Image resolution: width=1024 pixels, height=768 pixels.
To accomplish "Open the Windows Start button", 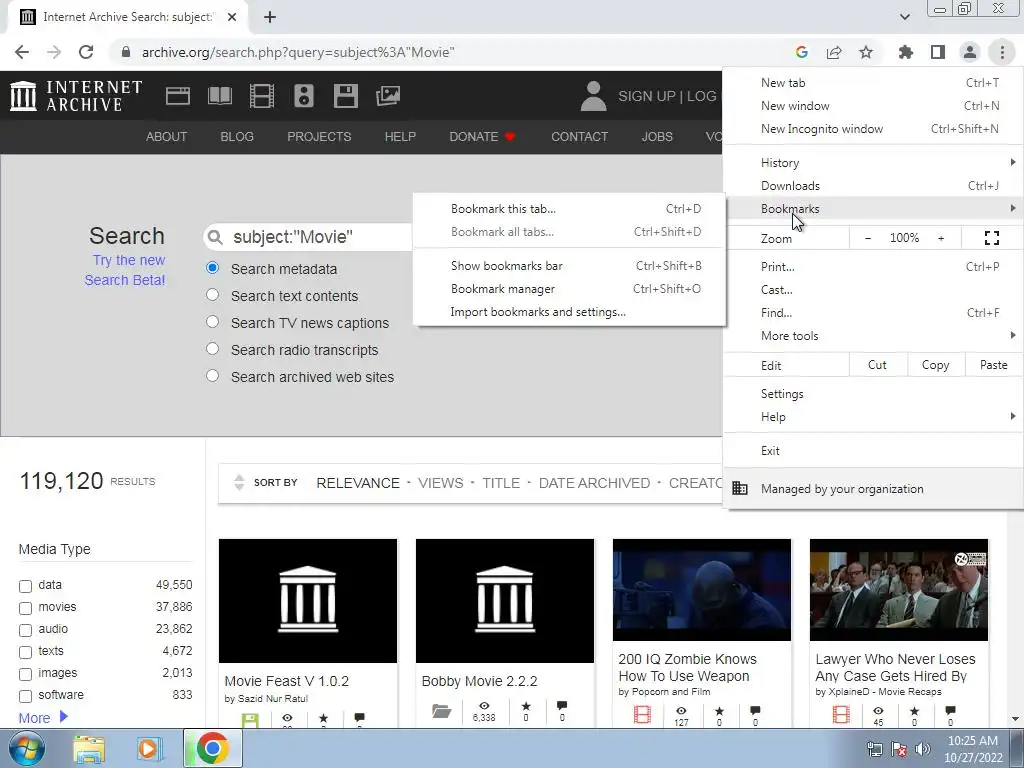I will tap(26, 748).
